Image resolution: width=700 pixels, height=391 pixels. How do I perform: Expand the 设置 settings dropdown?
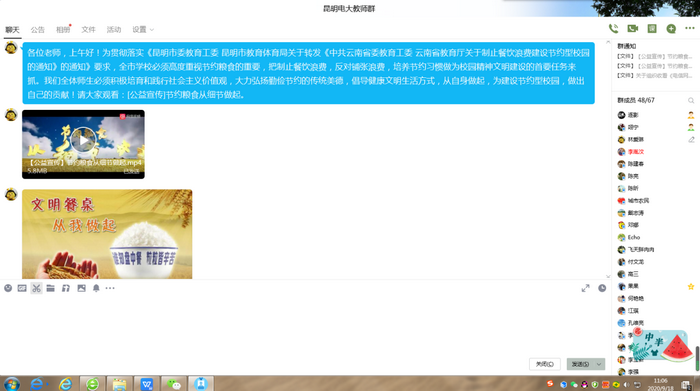[x=143, y=29]
